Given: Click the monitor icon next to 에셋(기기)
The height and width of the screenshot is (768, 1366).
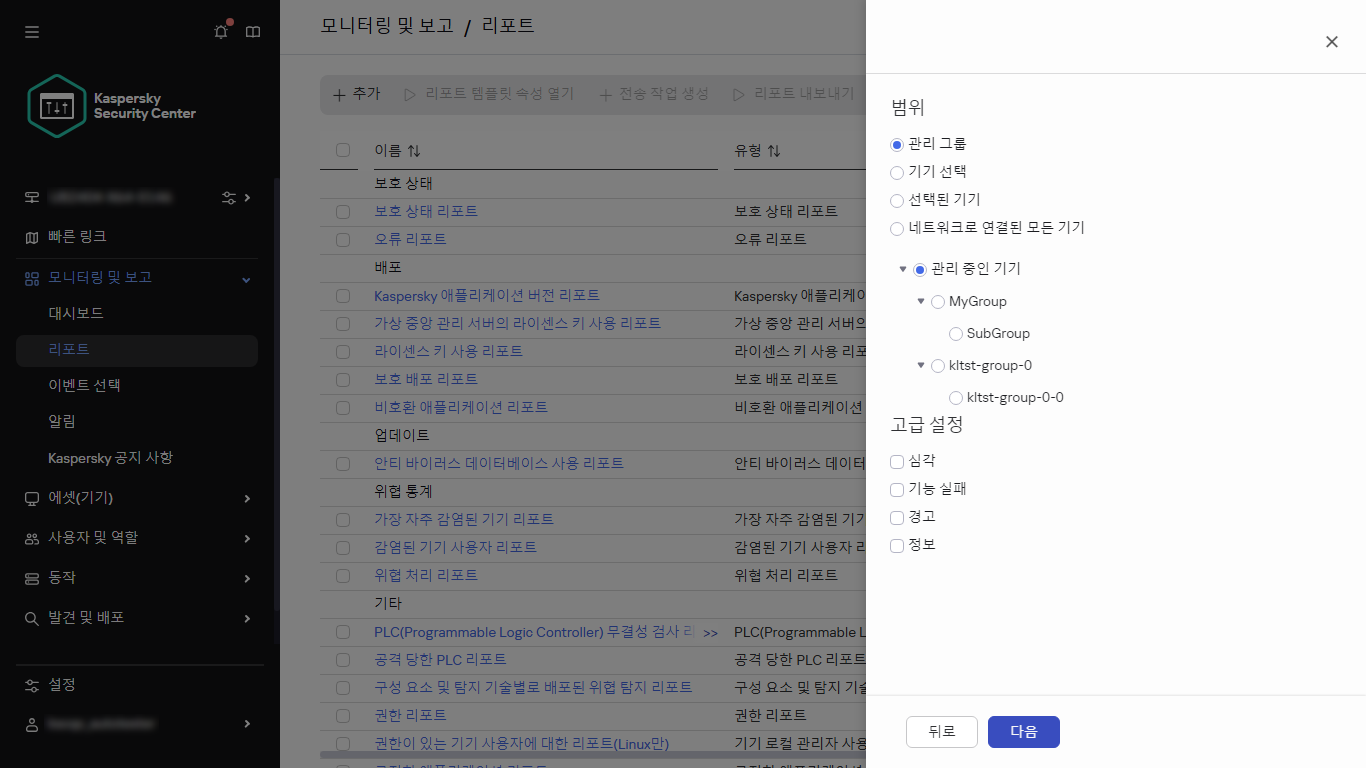Looking at the screenshot, I should pos(31,498).
